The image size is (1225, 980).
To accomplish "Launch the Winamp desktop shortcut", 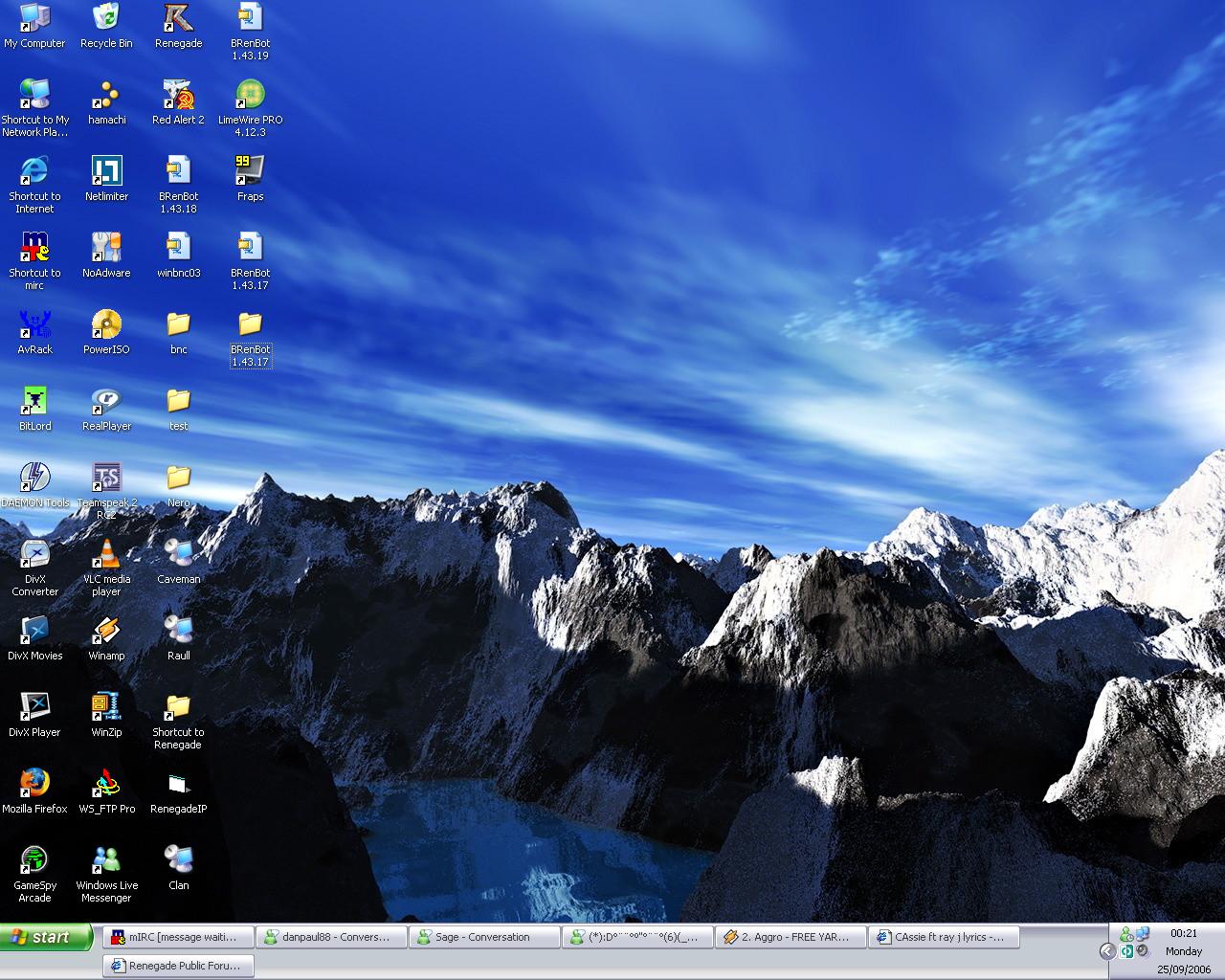I will coord(106,631).
